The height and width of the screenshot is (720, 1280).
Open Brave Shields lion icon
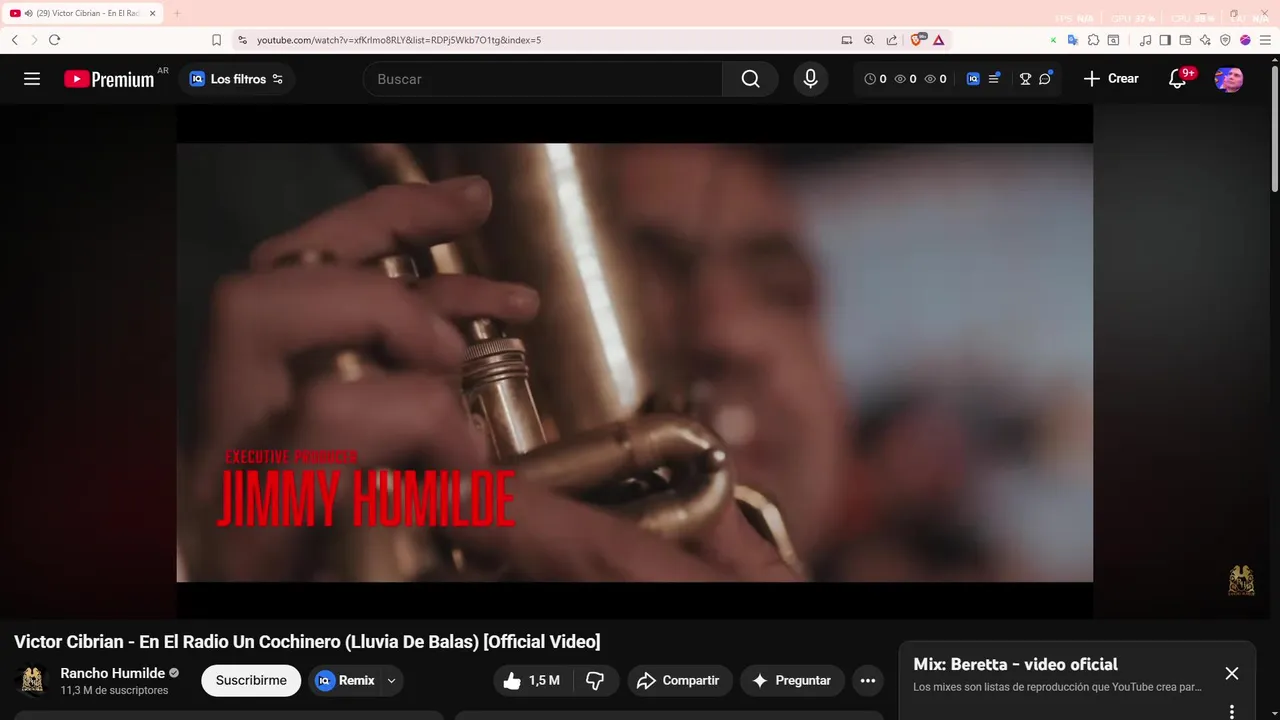point(917,40)
